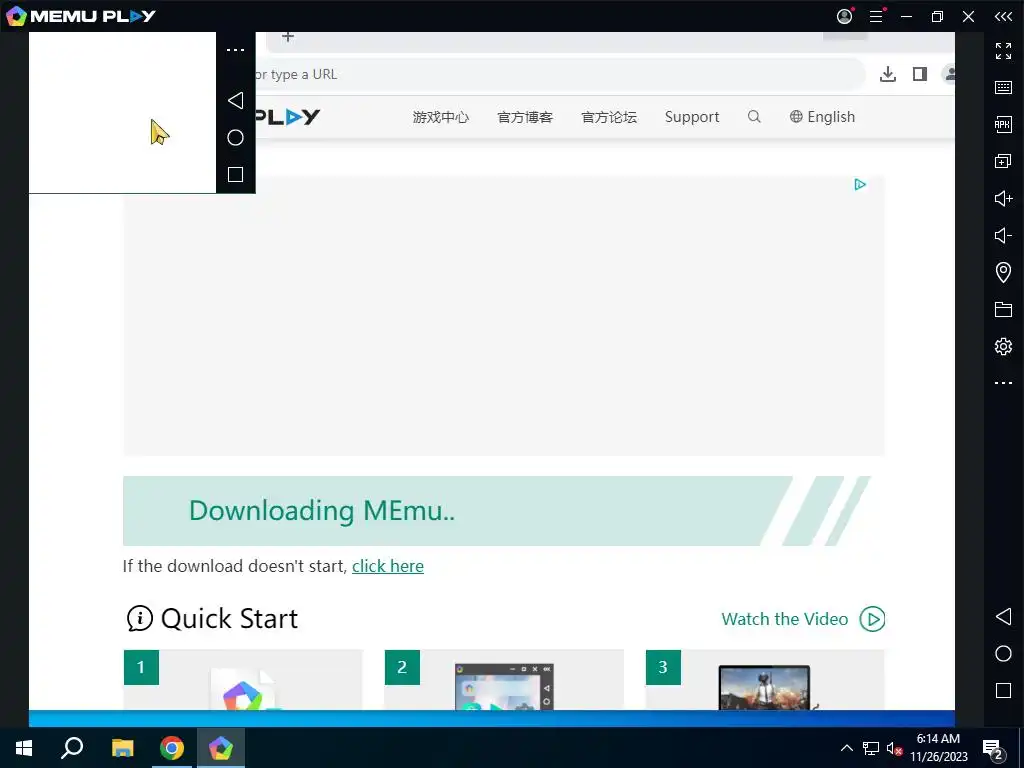Click Quick Start step 3 thumbnail
The width and height of the screenshot is (1024, 768).
765,680
